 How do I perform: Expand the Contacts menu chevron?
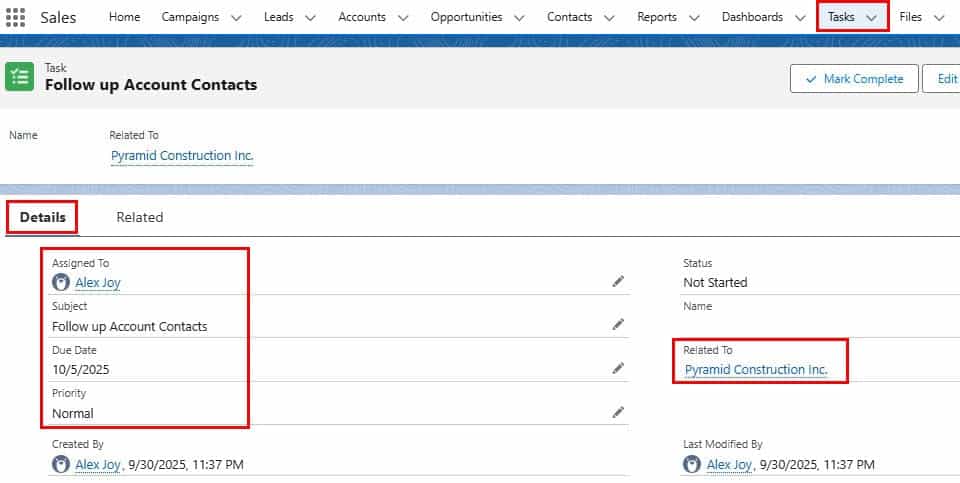tap(609, 18)
